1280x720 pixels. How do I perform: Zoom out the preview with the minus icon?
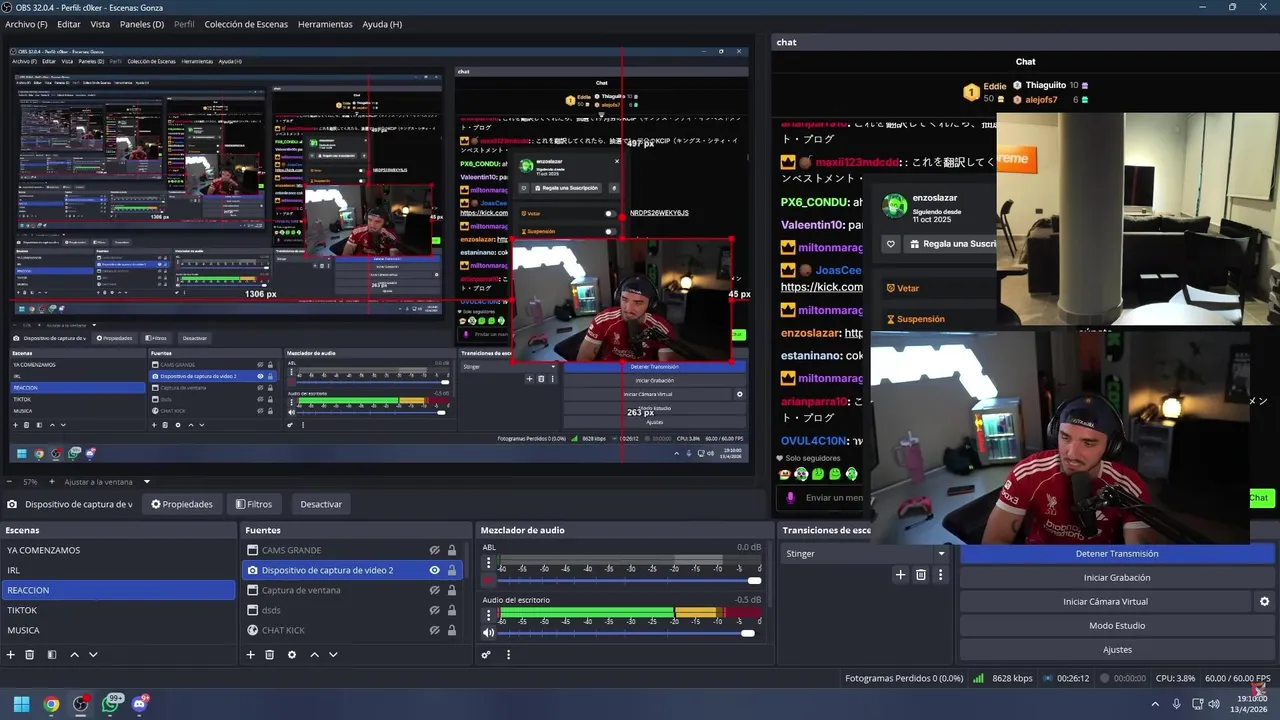pos(11,482)
